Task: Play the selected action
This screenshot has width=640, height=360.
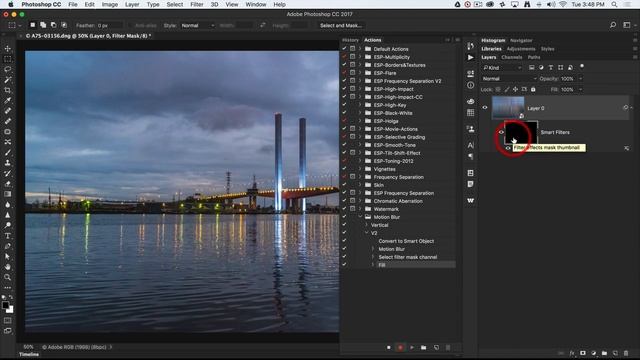Action: point(412,348)
